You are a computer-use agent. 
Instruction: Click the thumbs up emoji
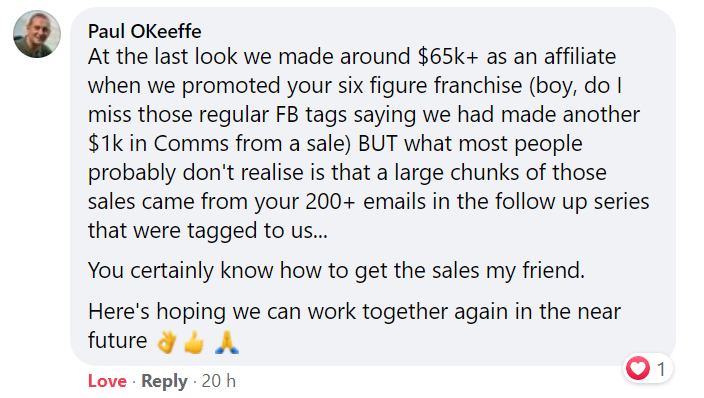click(x=194, y=342)
